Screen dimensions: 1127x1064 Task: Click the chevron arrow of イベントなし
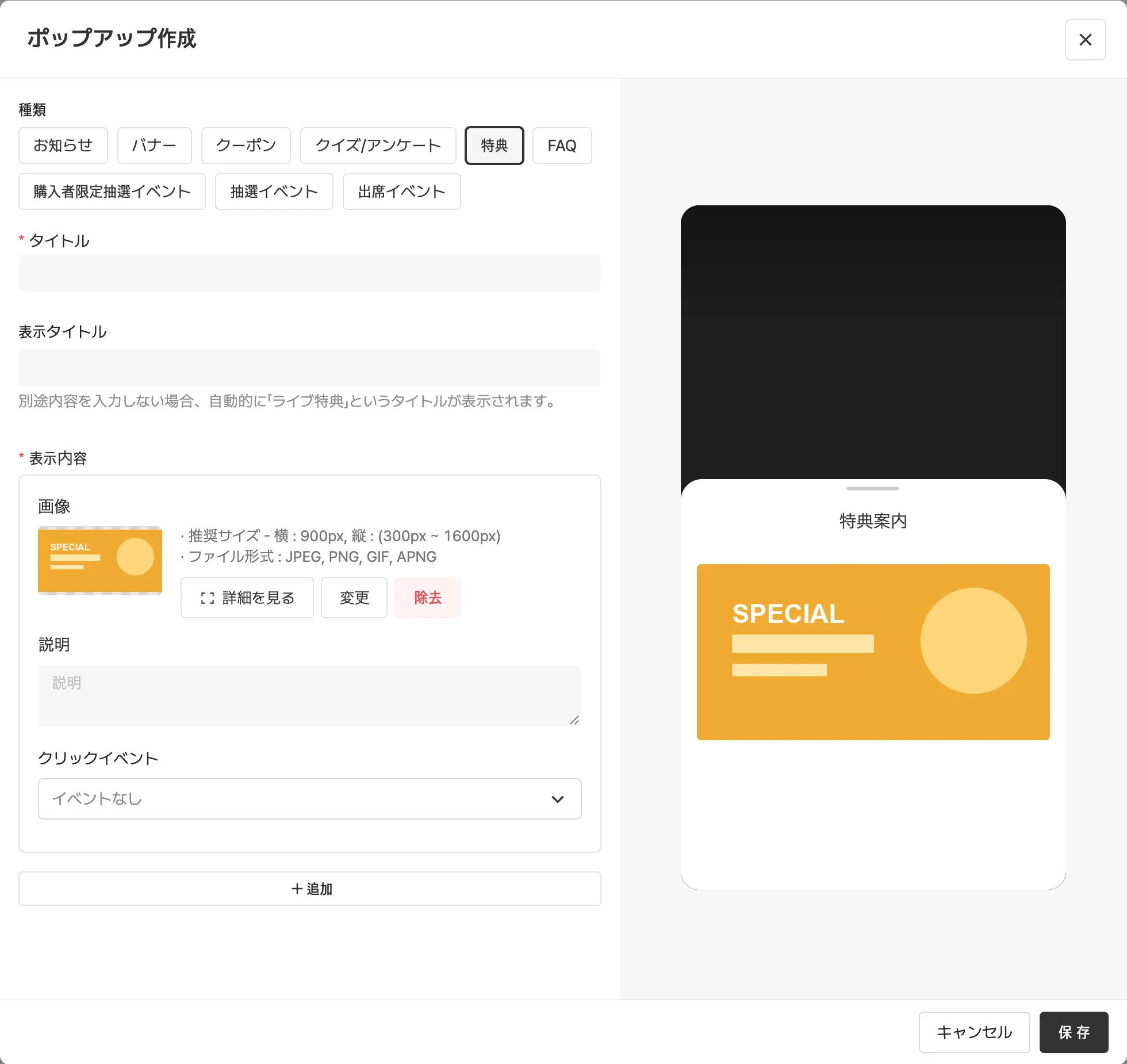click(x=557, y=799)
